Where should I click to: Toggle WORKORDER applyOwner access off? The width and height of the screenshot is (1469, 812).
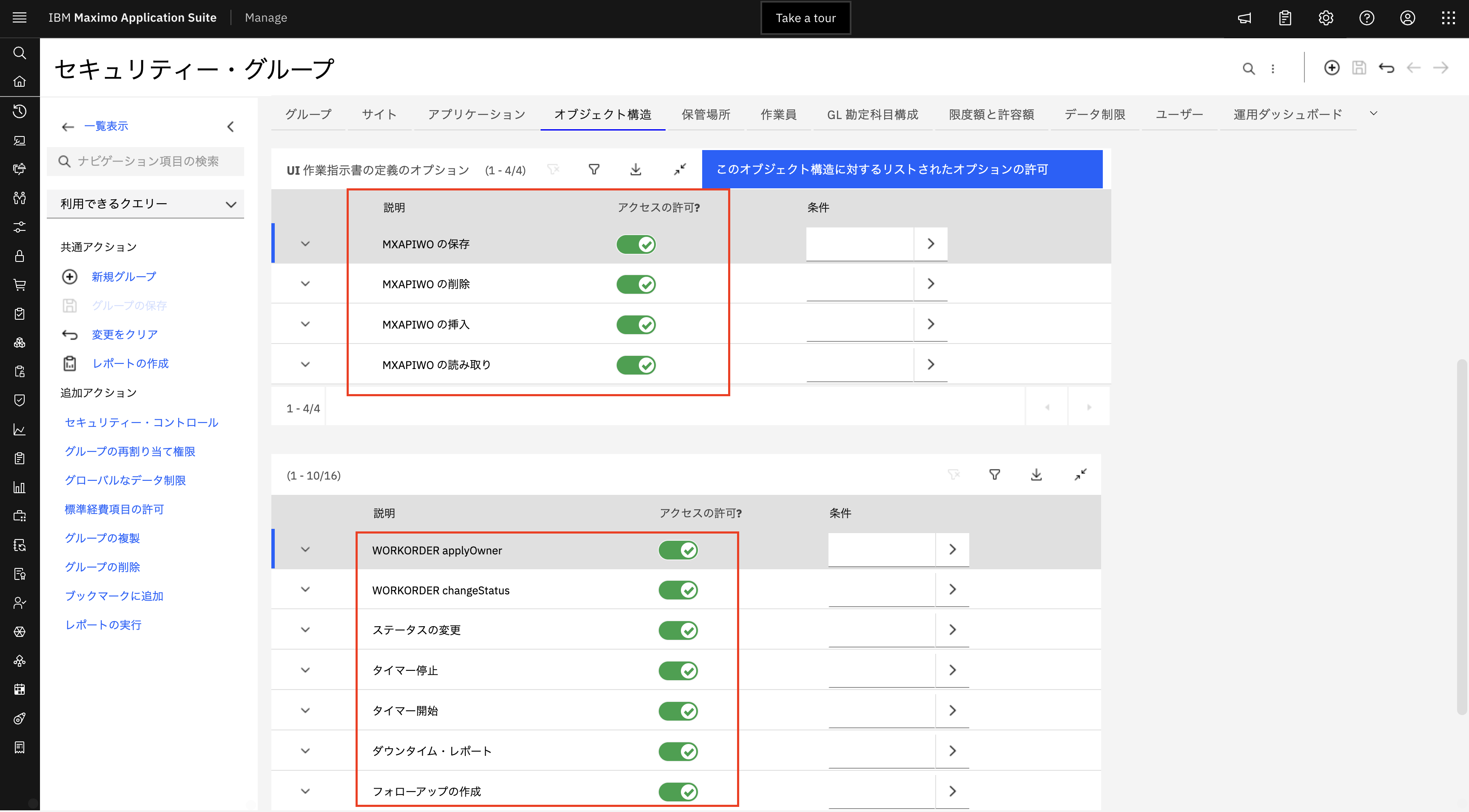coord(678,550)
